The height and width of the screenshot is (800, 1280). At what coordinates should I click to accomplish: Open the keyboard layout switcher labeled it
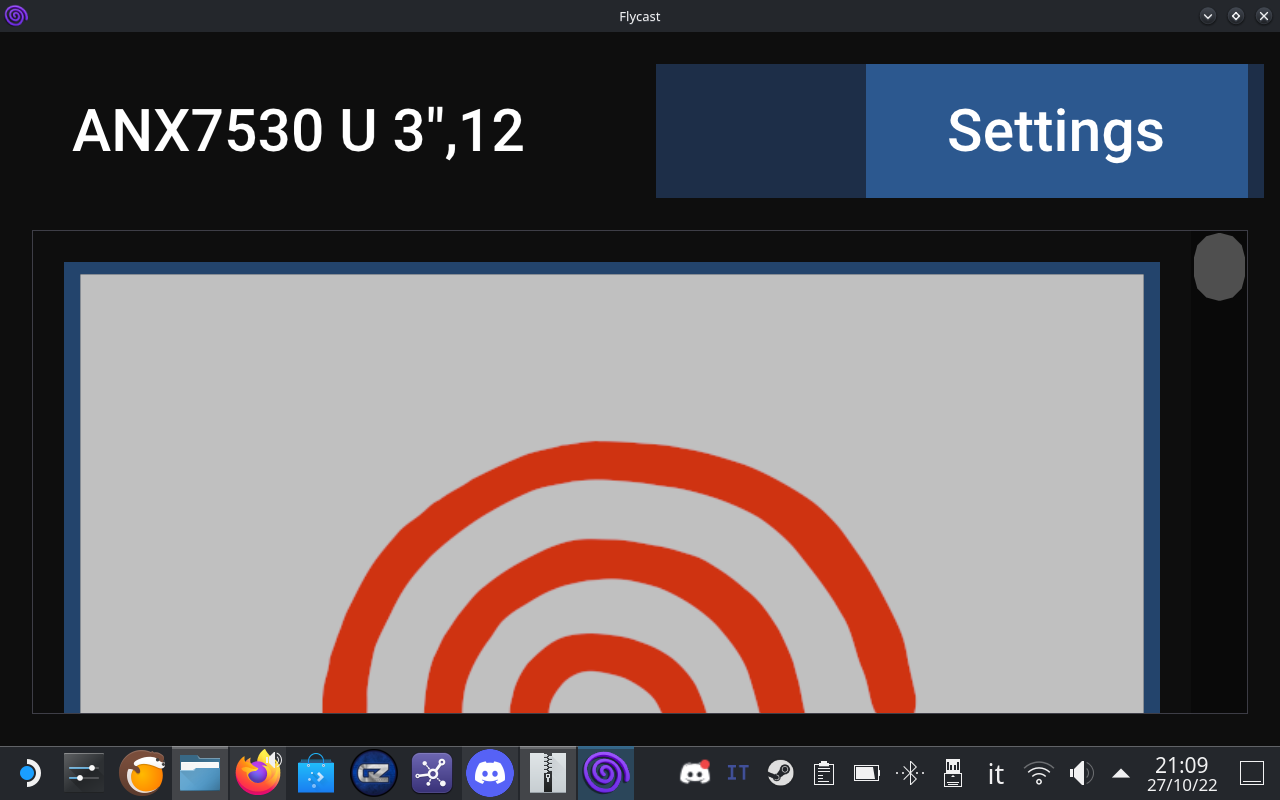995,773
